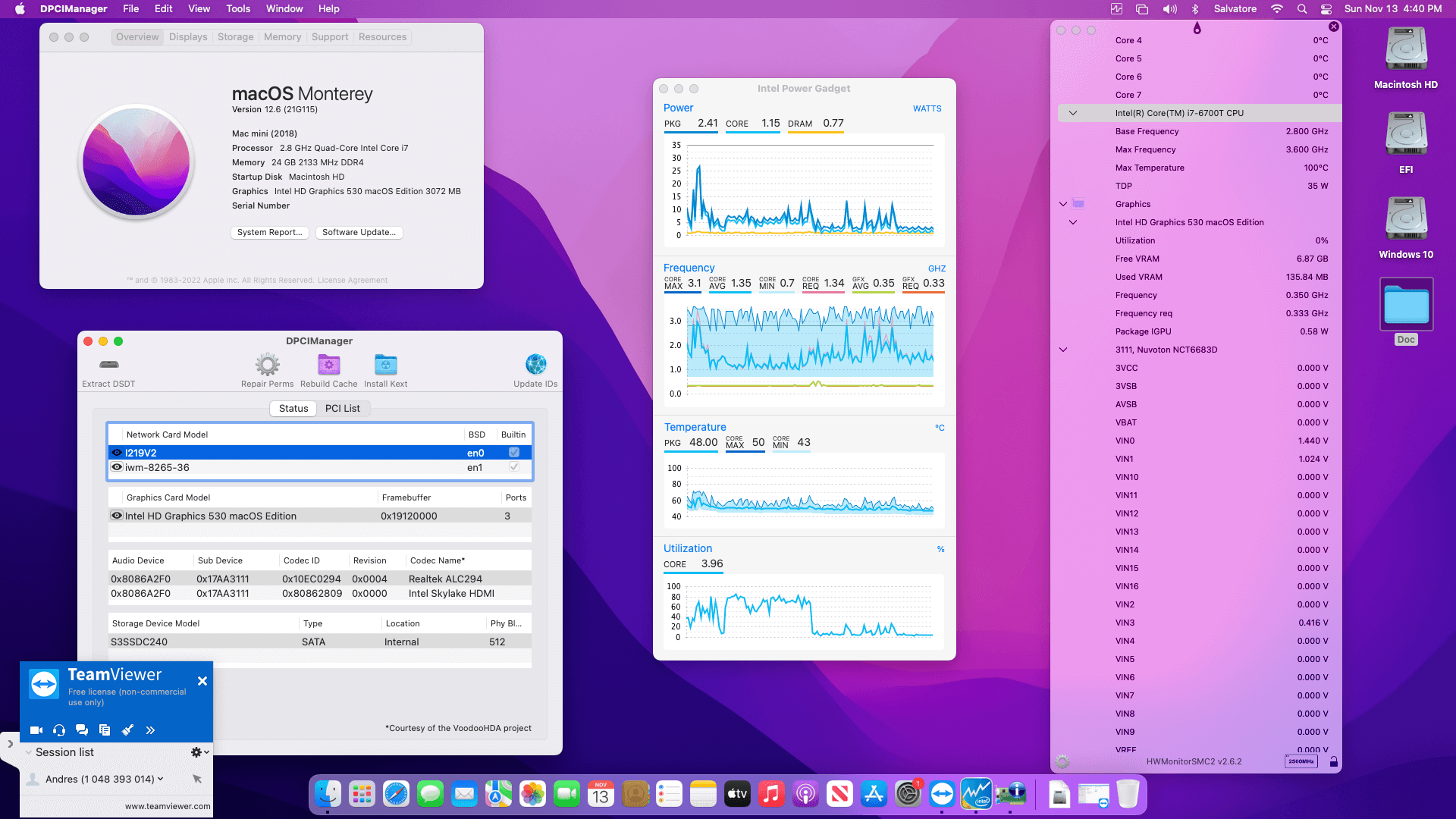Viewport: 1456px width, 819px height.
Task: Switch to PCI List tab
Action: click(343, 408)
